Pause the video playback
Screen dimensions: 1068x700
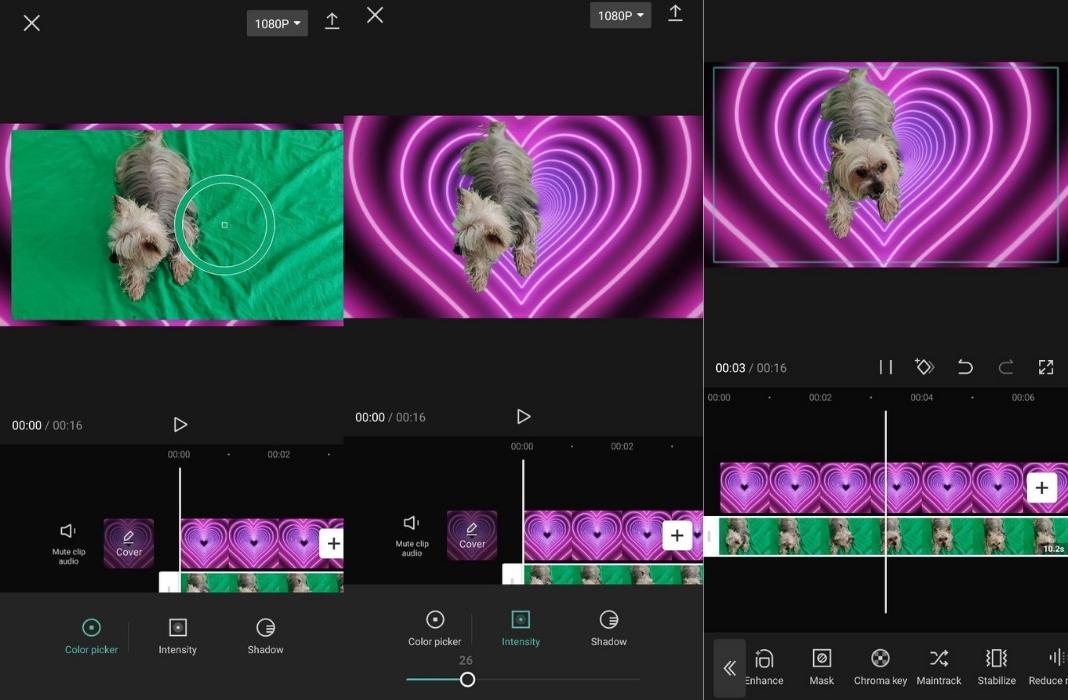[x=885, y=367]
